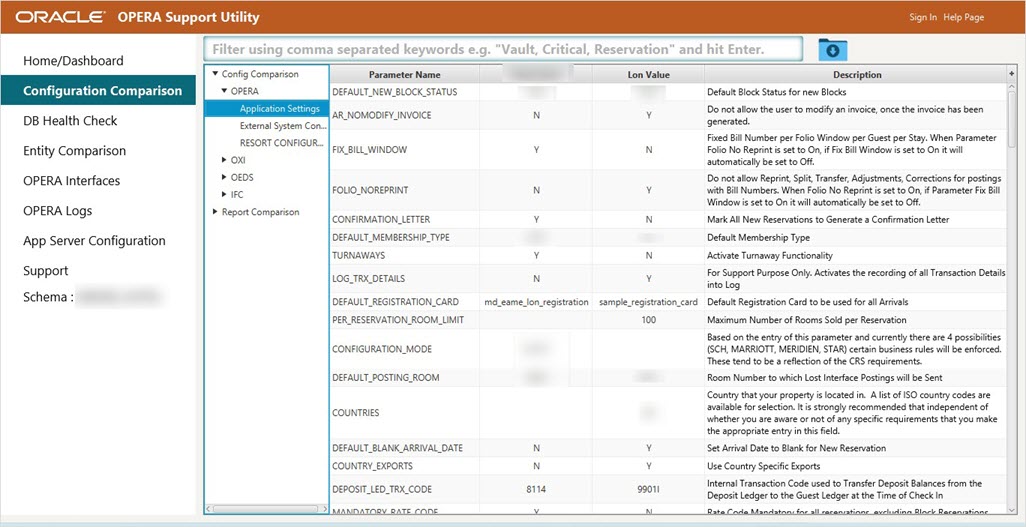
Task: Select the COUNTRIES parameter cell
Action: [404, 412]
